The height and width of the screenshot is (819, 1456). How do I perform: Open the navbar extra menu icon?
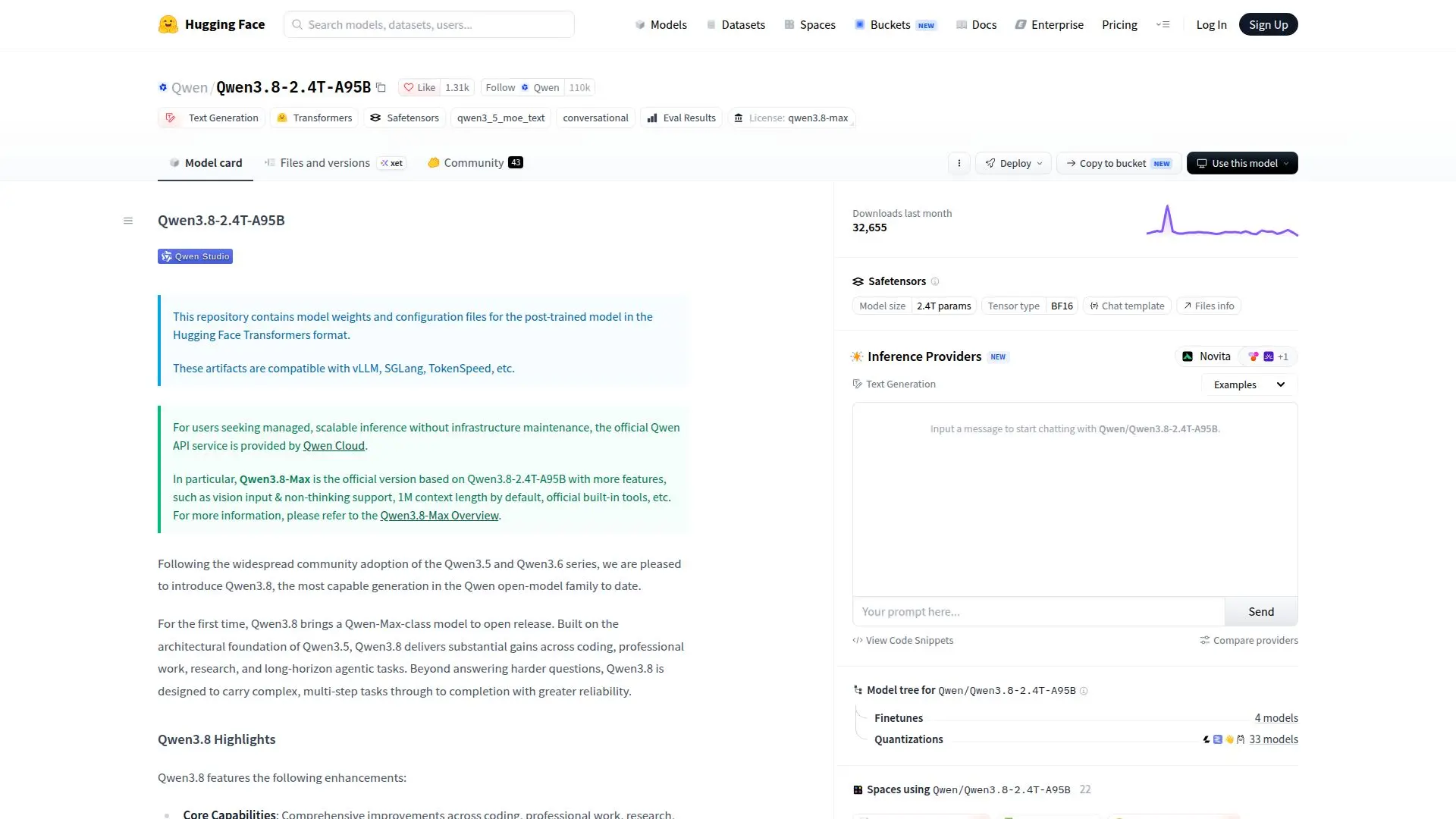tap(1163, 24)
